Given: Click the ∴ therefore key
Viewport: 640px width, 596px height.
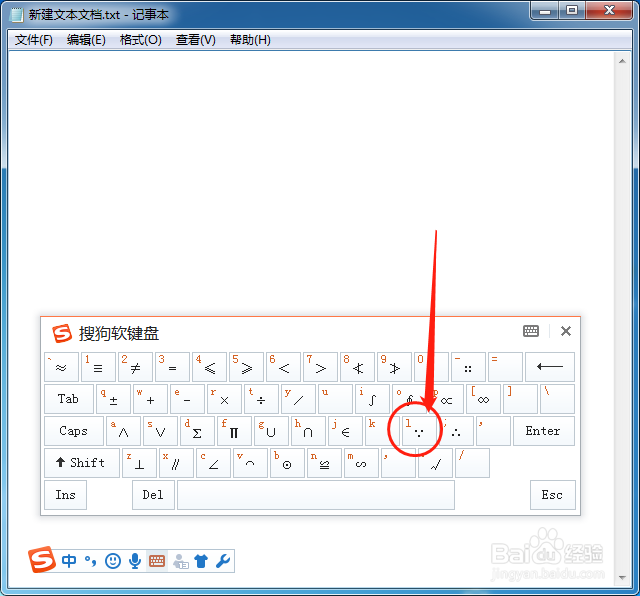Looking at the screenshot, I should (456, 431).
